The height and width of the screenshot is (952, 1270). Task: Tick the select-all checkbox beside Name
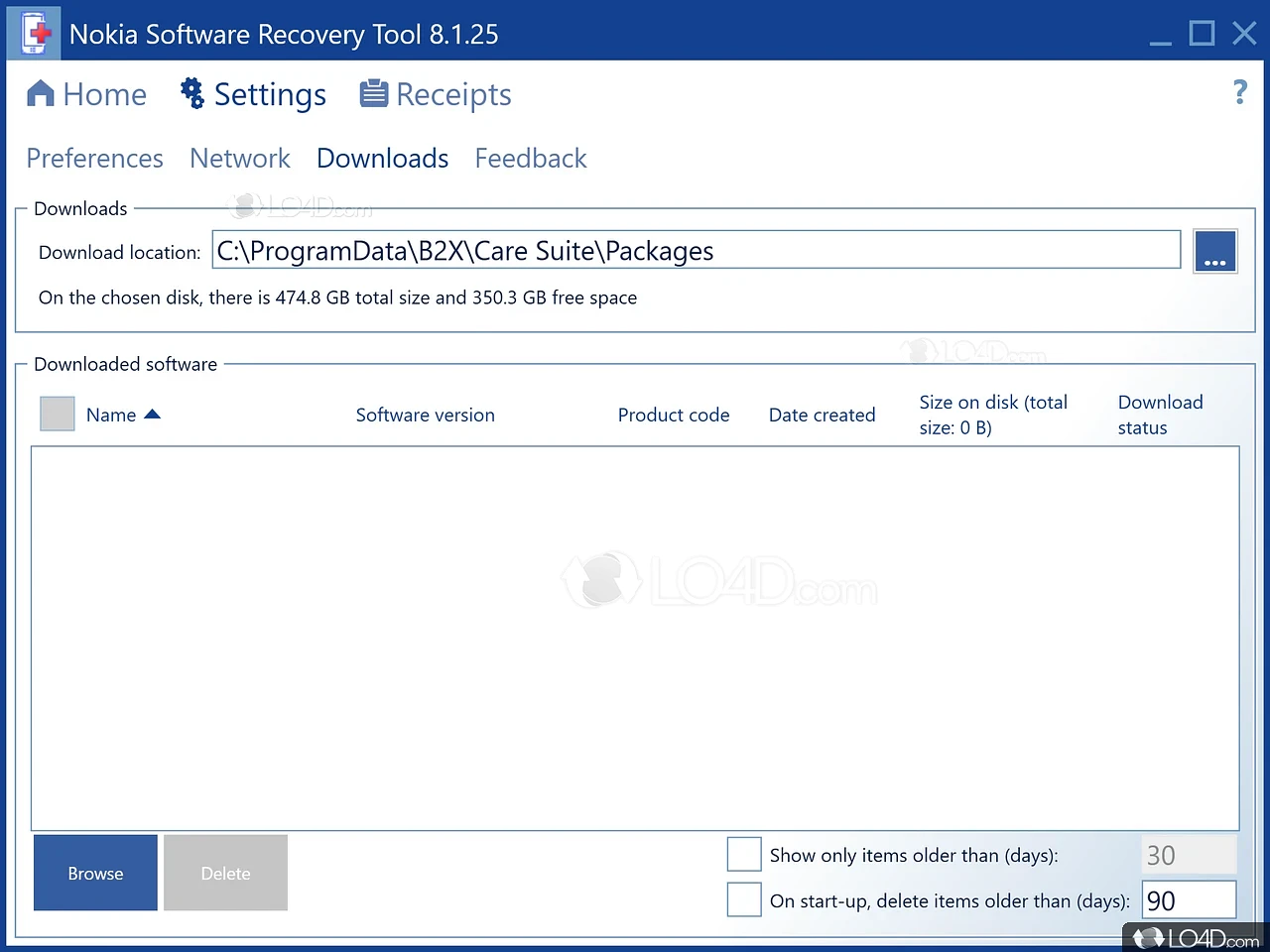pyautogui.click(x=58, y=414)
